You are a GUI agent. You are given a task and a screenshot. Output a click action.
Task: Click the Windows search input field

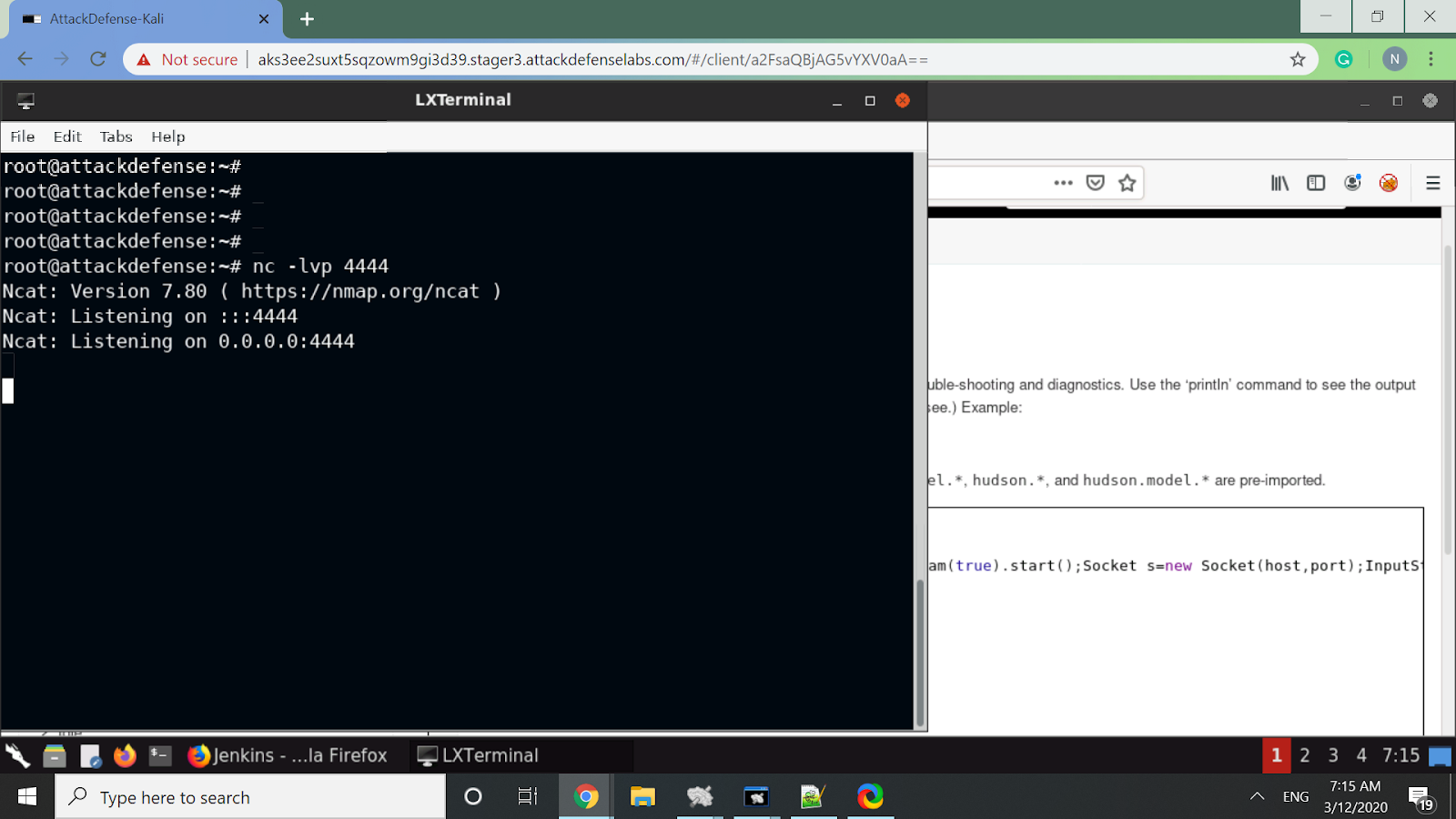[250, 796]
